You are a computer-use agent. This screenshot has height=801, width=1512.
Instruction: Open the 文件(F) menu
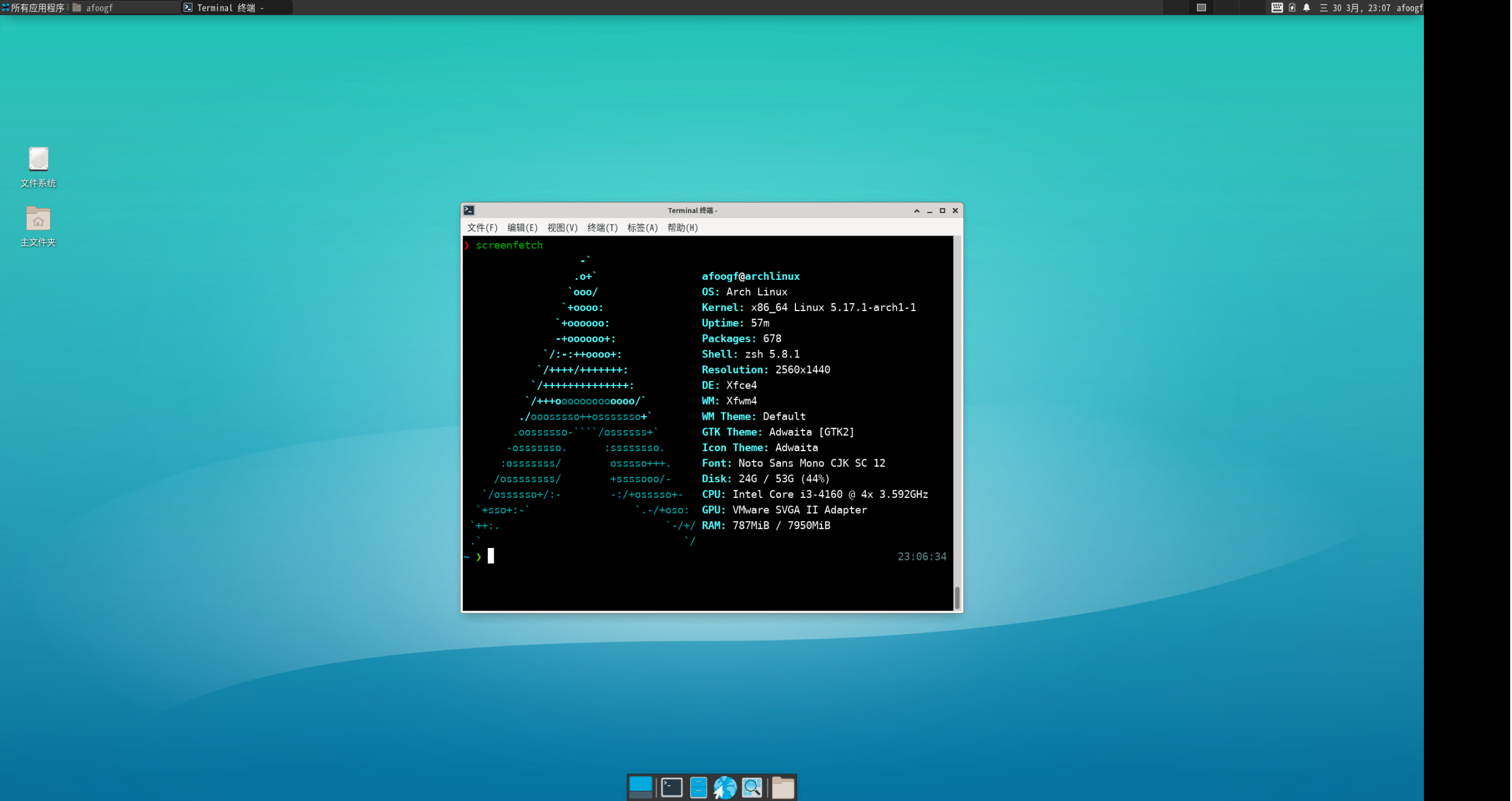[x=482, y=227]
